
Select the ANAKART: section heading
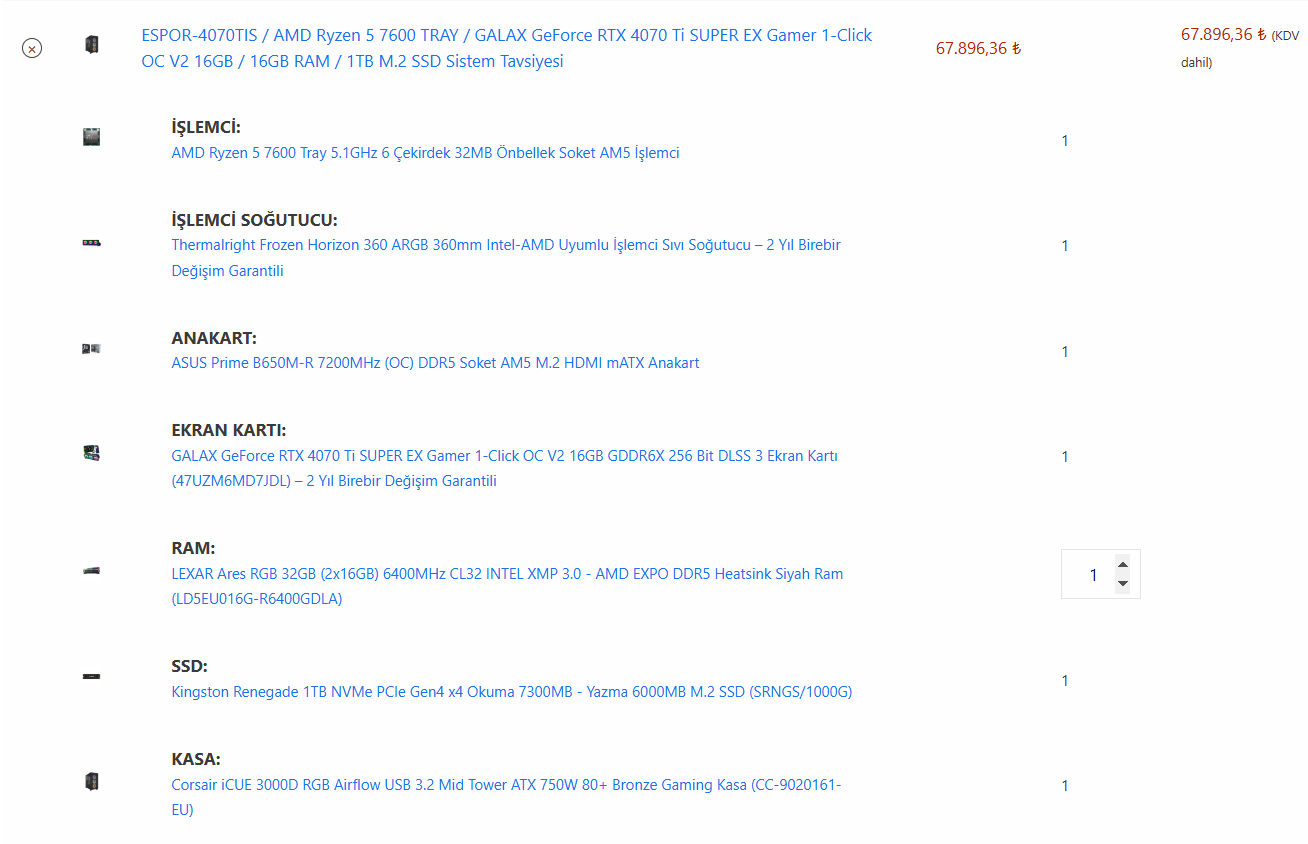click(214, 338)
